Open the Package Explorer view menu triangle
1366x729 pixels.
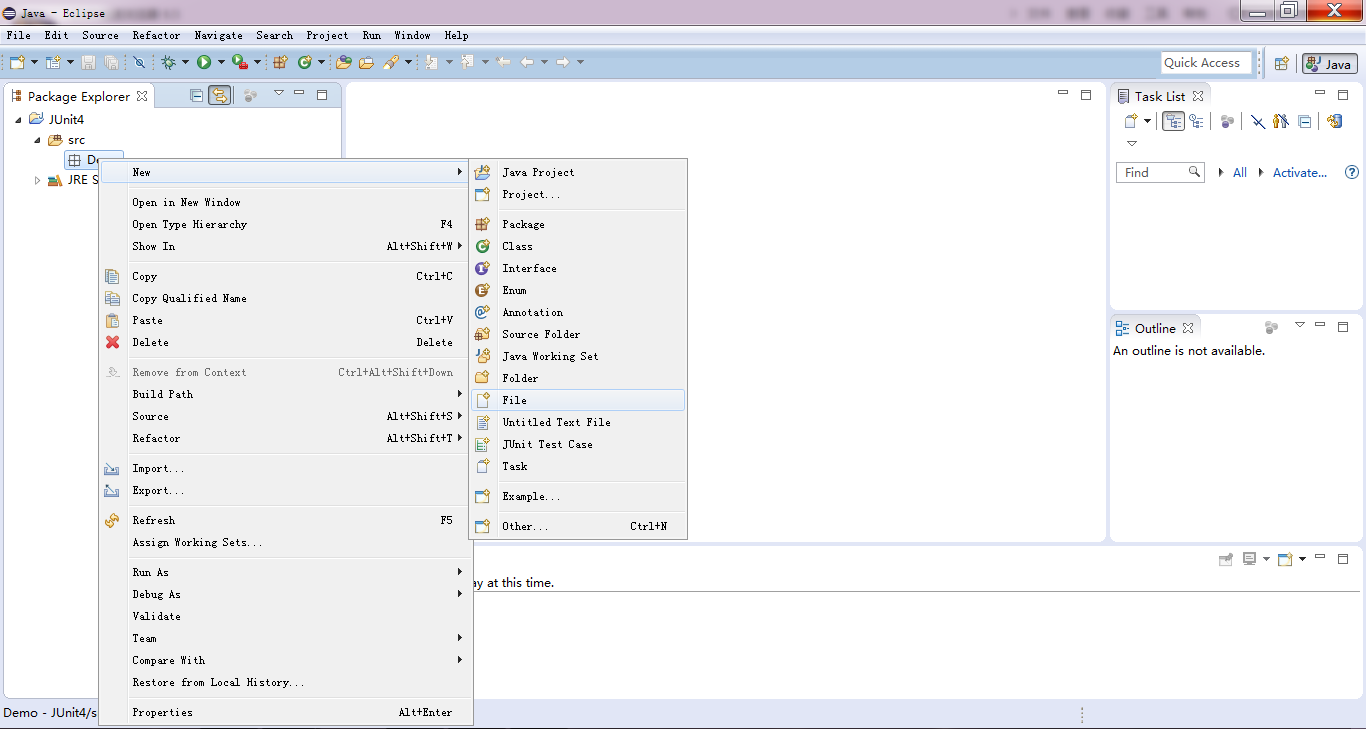[279, 93]
